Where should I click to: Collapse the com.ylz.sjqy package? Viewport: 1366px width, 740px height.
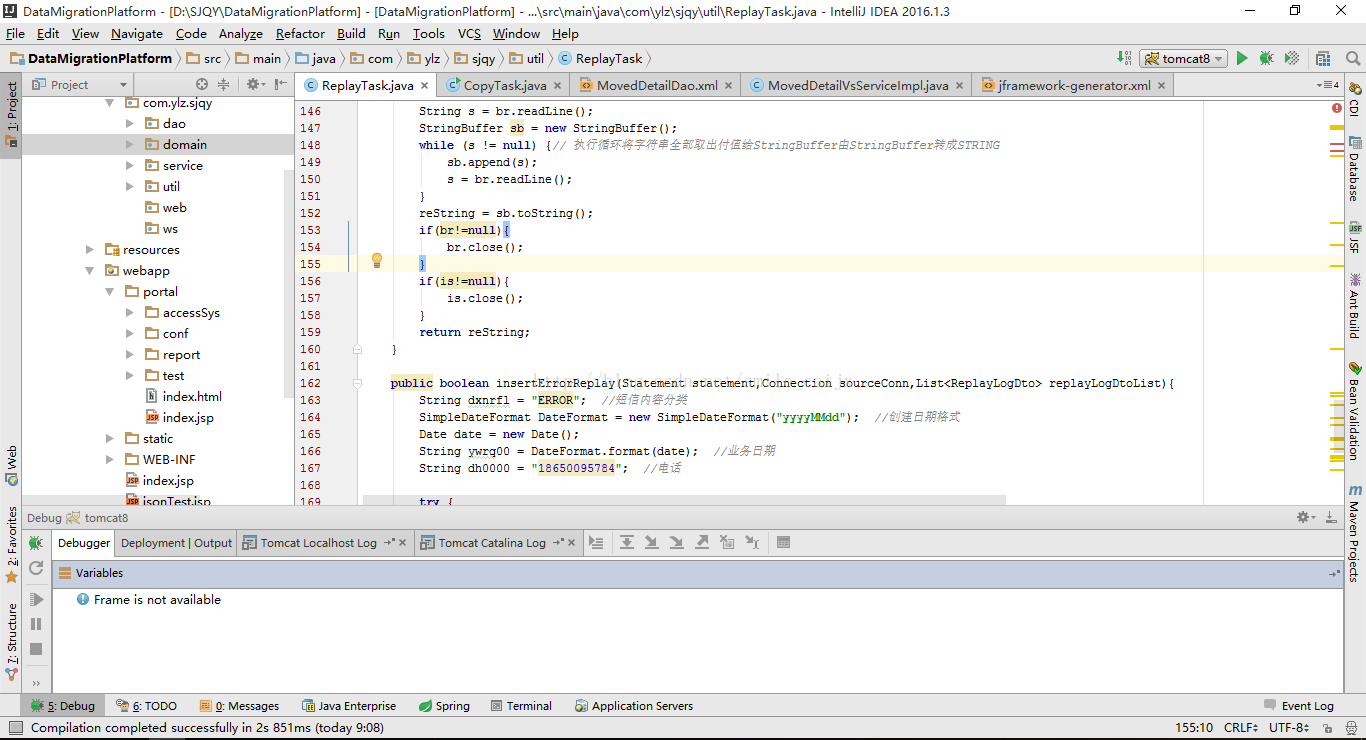(x=110, y=103)
